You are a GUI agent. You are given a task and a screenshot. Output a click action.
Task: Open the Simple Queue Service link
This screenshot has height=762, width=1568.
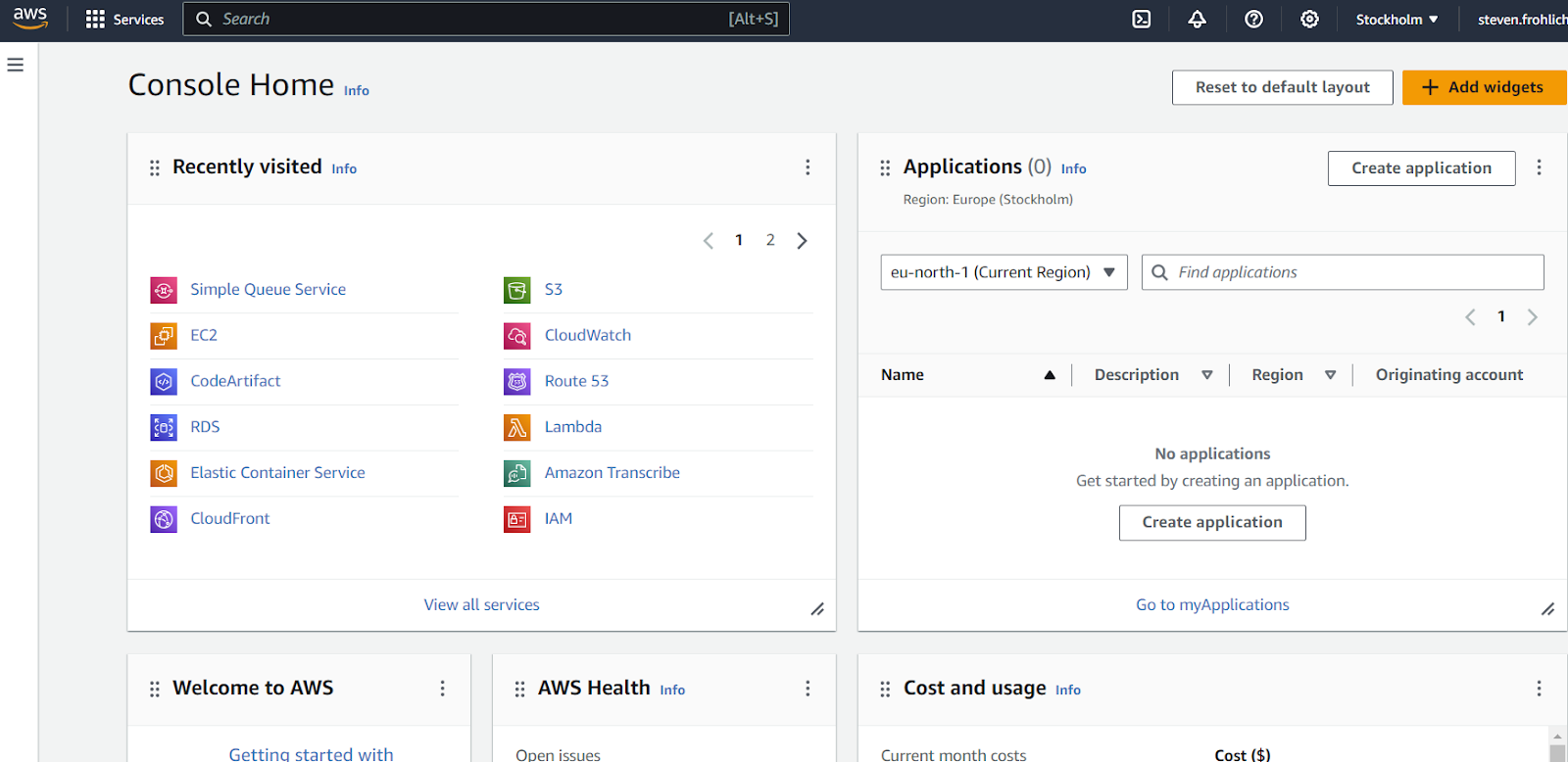[268, 290]
